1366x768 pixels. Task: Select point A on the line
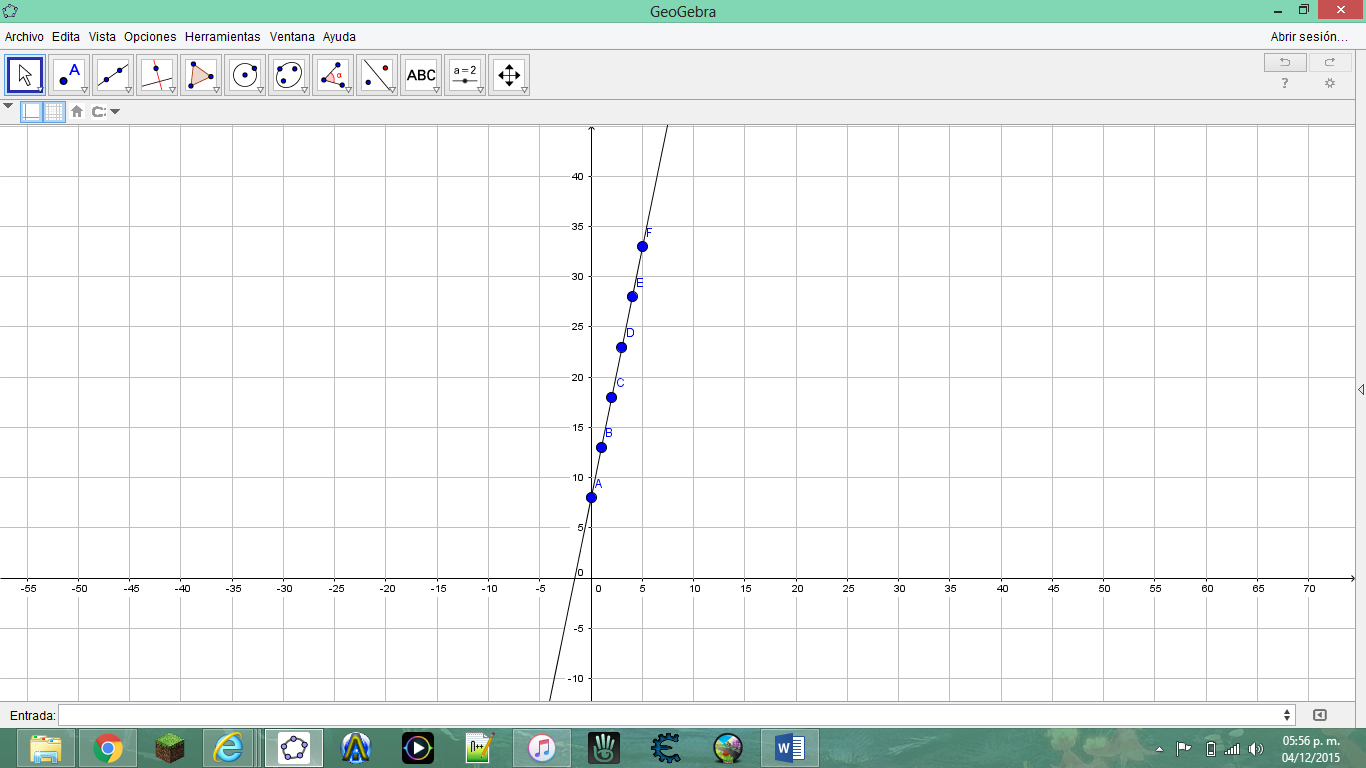click(591, 497)
